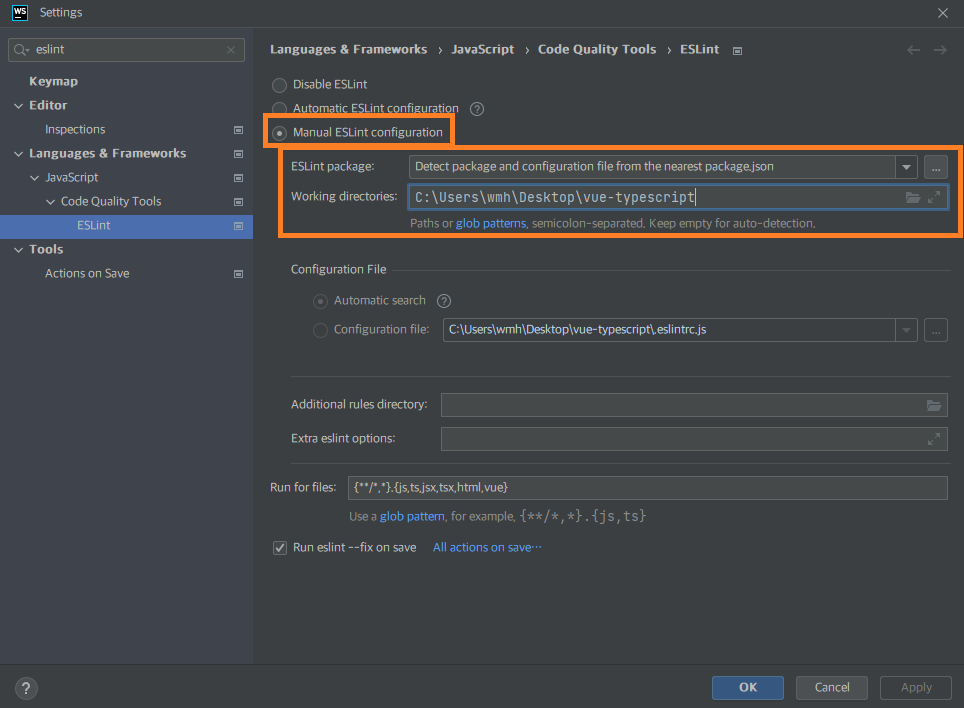Select Manual ESLint configuration radio

coord(280,133)
